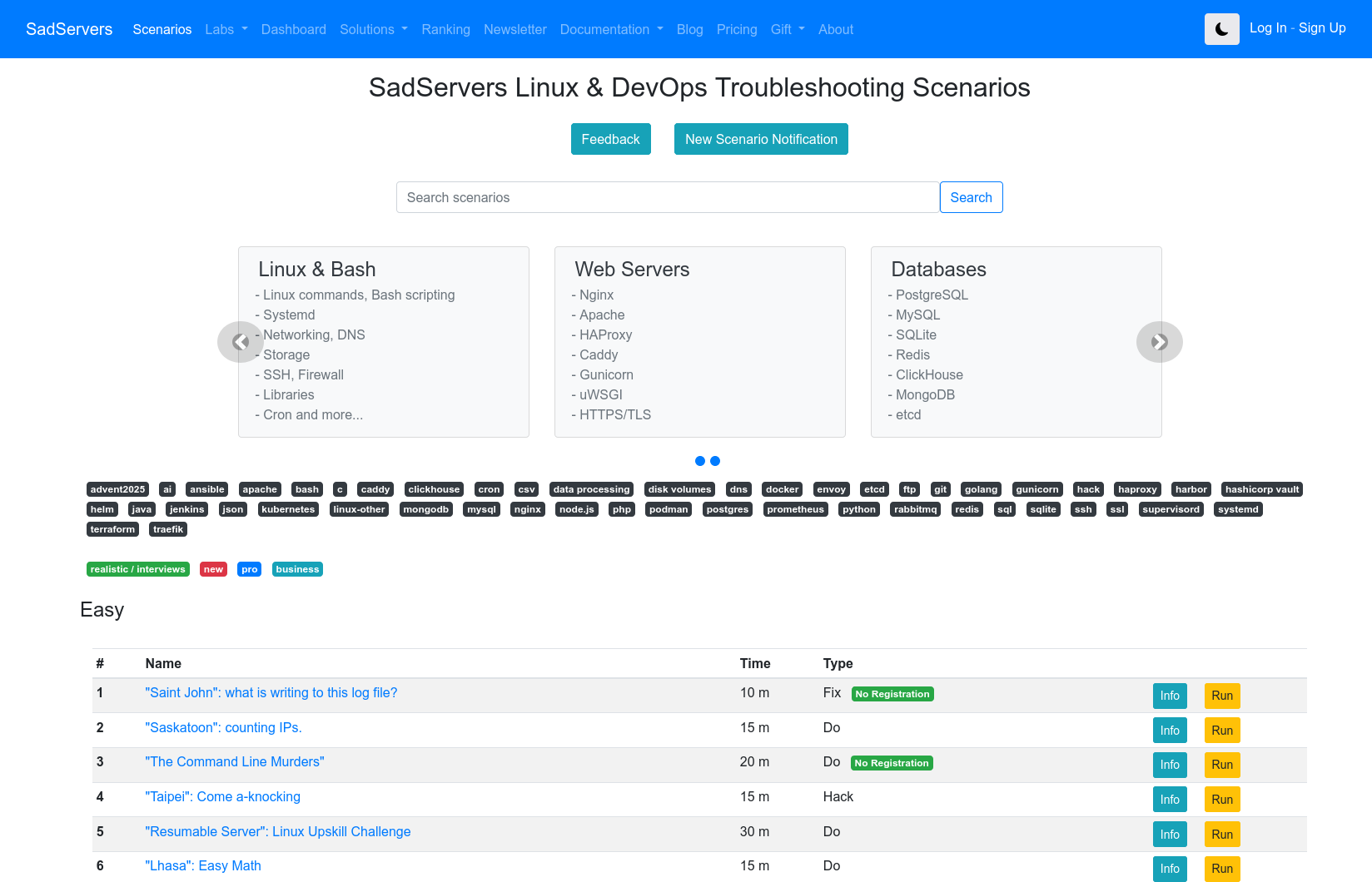Open the Dashboard nav item
This screenshot has height=882, width=1372.
(x=294, y=29)
